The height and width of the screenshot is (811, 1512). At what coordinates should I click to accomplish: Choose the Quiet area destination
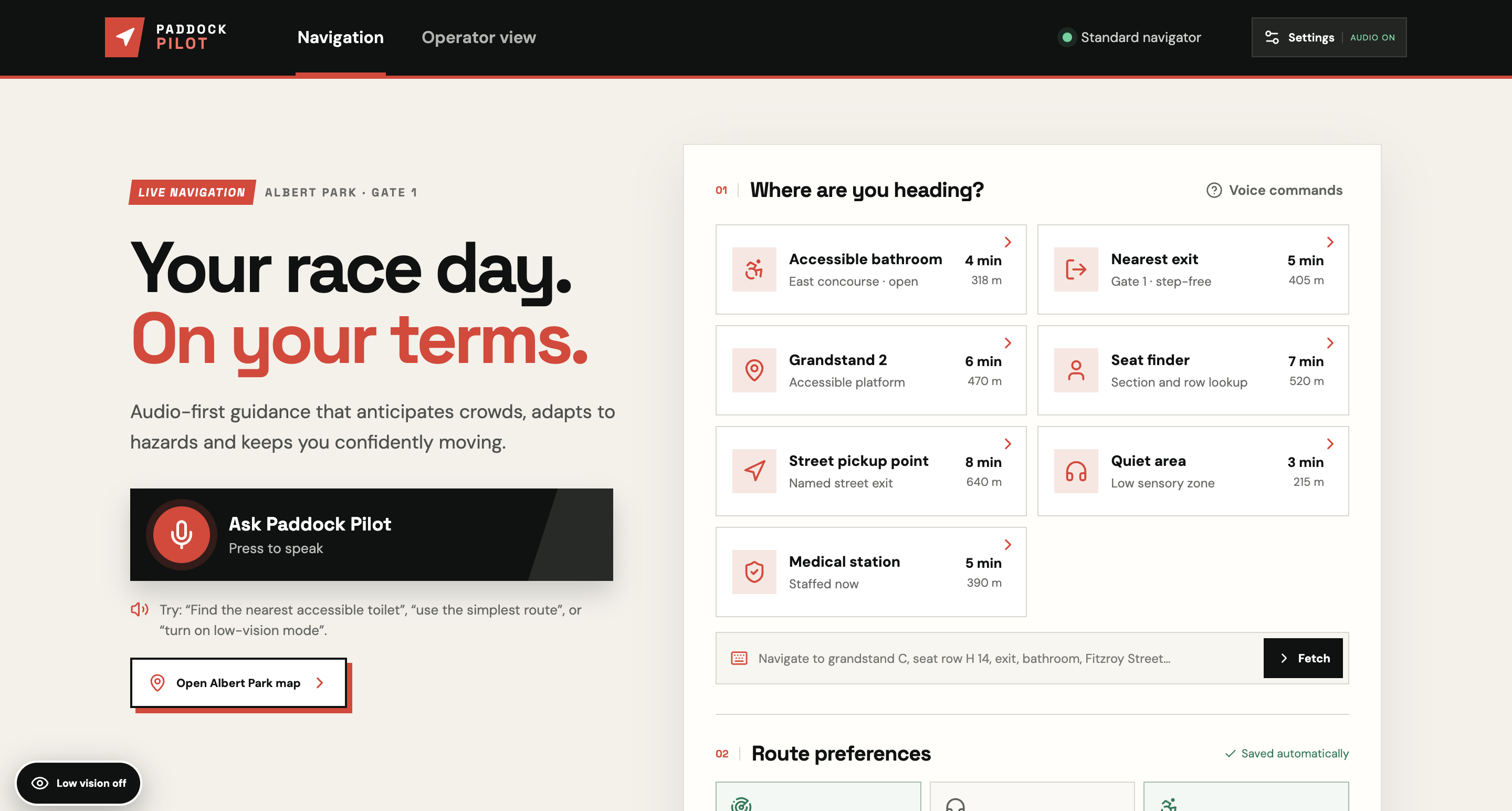pyautogui.click(x=1193, y=471)
